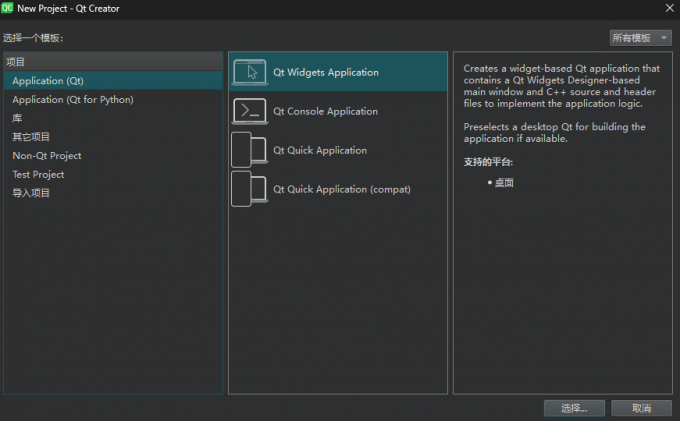680x421 pixels.
Task: Click the Qt Widgets Application template icon
Action: click(x=249, y=72)
